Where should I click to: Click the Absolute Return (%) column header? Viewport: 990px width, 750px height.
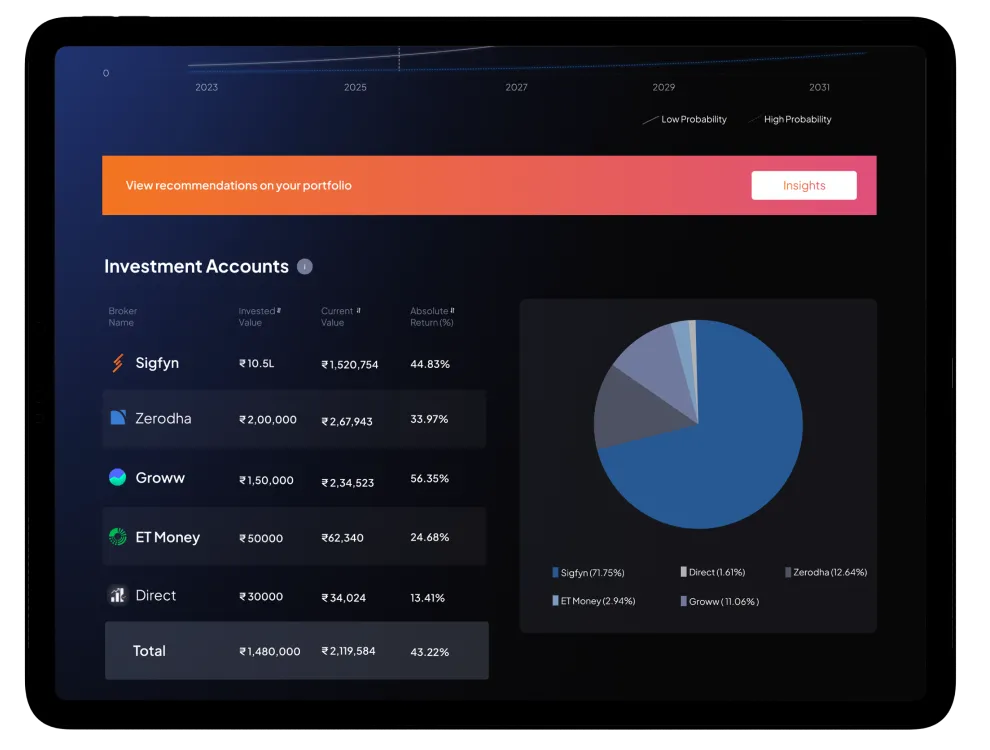pyautogui.click(x=432, y=317)
